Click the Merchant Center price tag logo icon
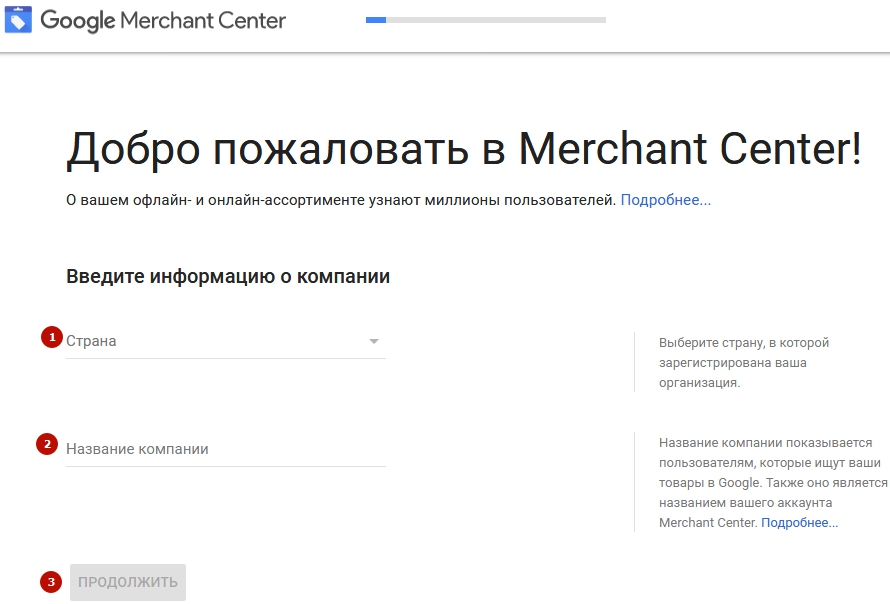Screen dimensions: 890x604 (18, 21)
